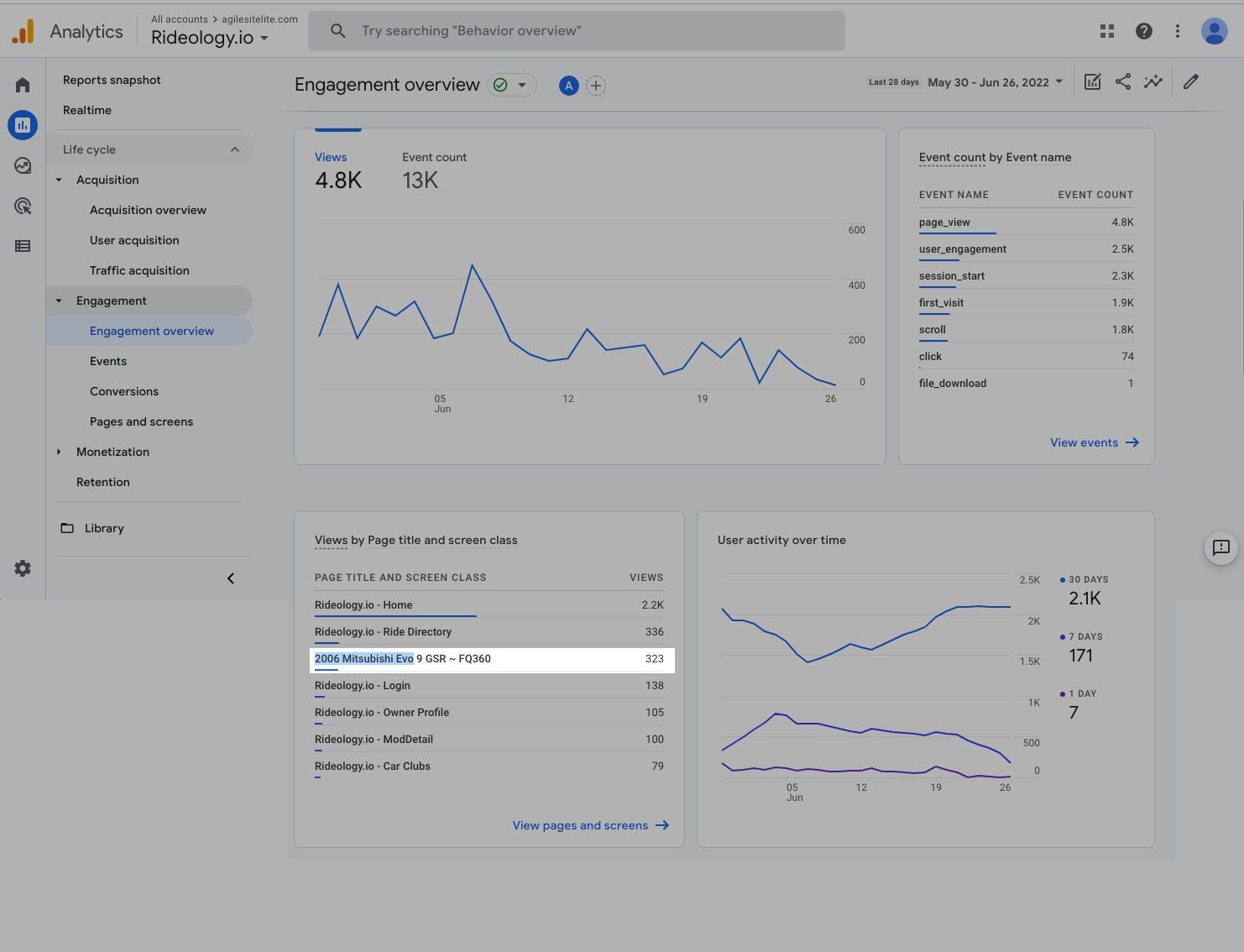Open Reports snapshot
Image resolution: width=1244 pixels, height=952 pixels.
(x=112, y=80)
